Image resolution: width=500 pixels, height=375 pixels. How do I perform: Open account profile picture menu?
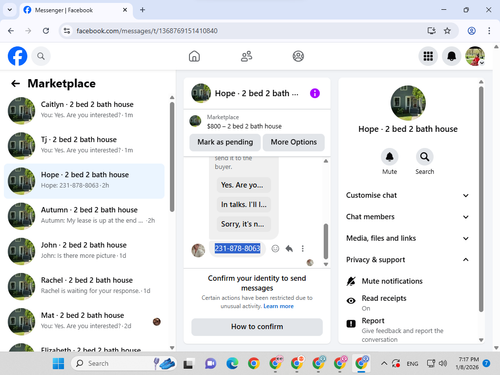click(x=475, y=56)
